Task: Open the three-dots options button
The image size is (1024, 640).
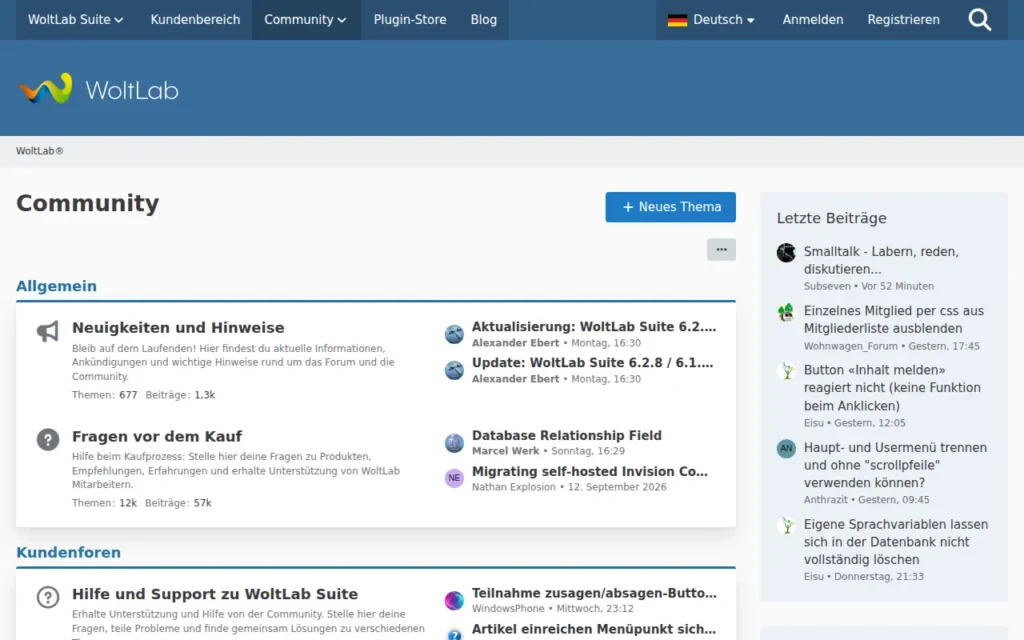Action: (x=721, y=249)
